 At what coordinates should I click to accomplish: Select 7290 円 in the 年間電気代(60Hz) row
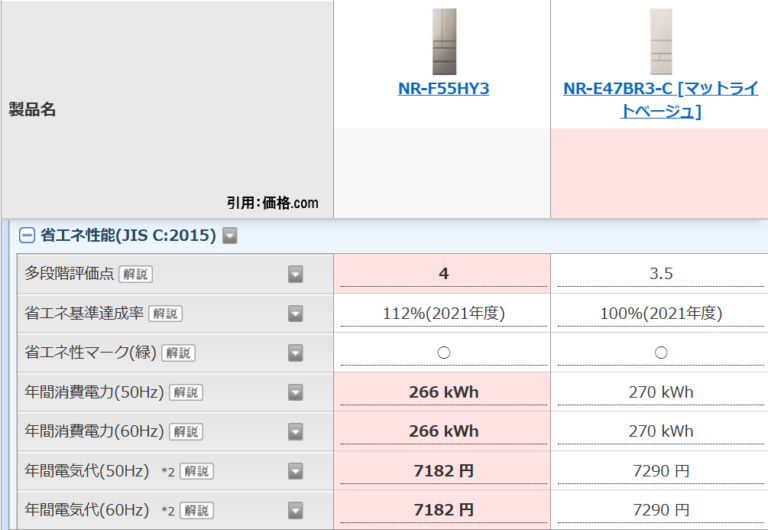pyautogui.click(x=659, y=510)
